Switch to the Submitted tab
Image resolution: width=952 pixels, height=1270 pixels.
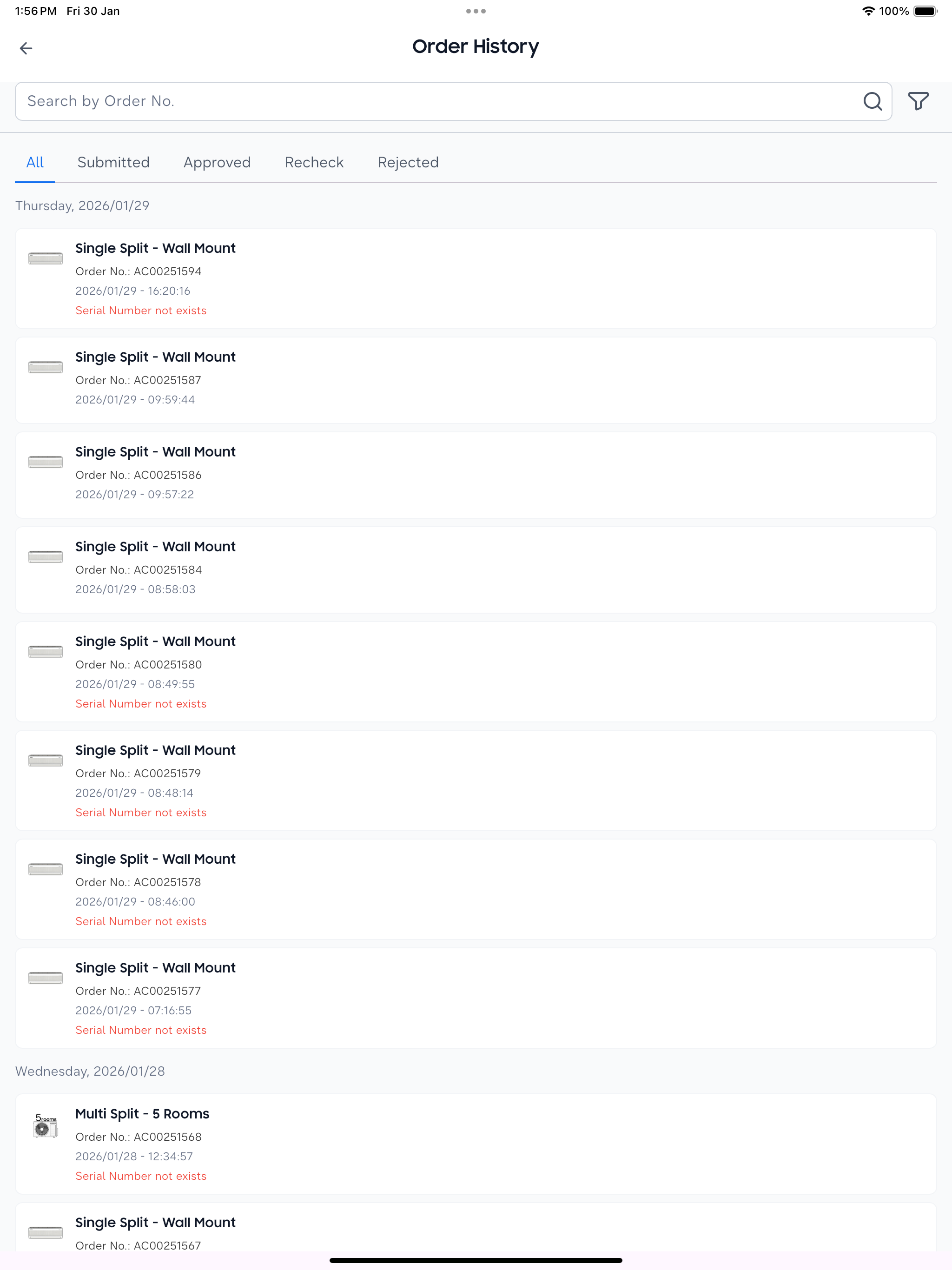(x=113, y=163)
